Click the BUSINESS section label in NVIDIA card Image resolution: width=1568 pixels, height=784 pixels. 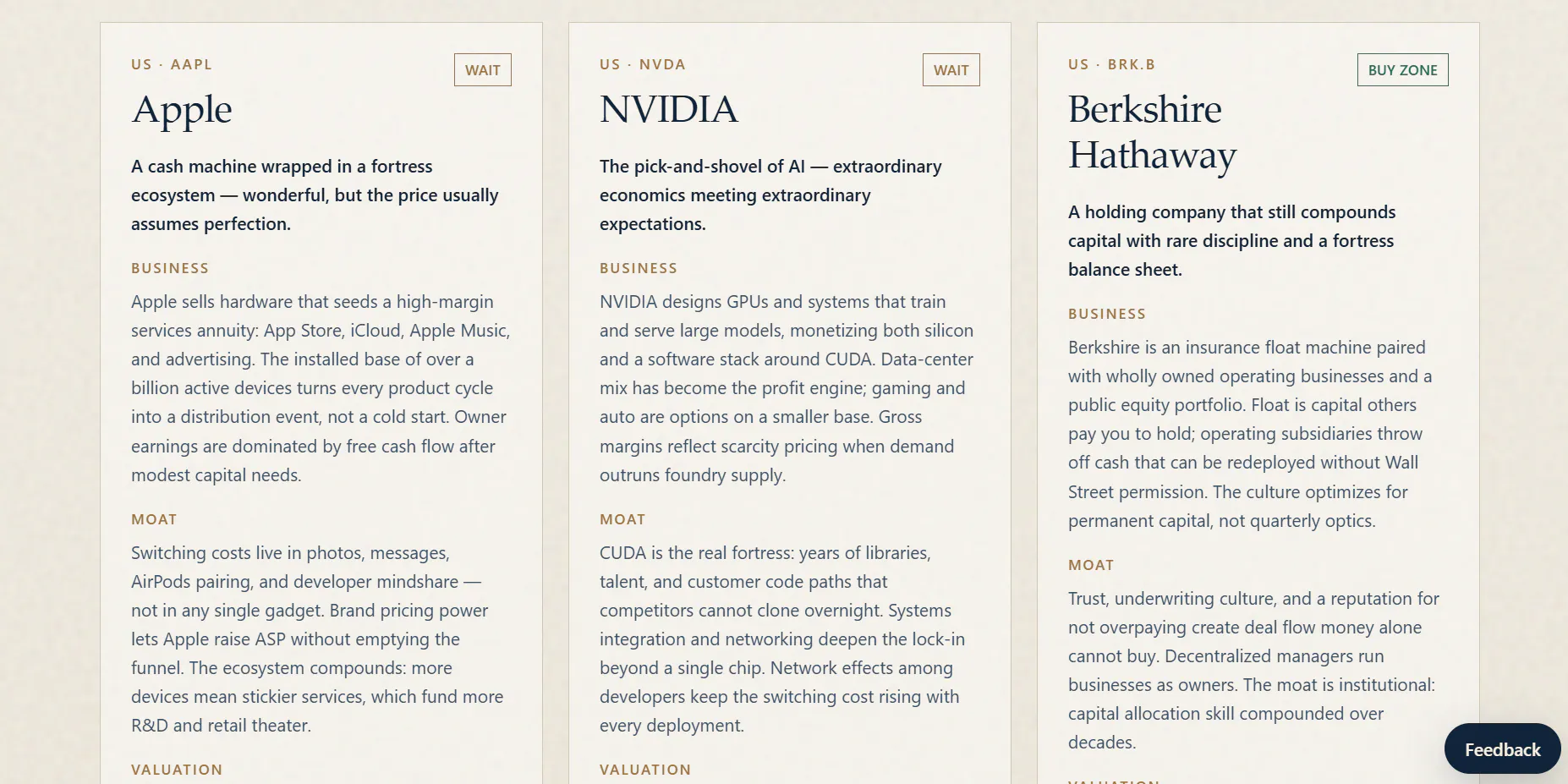click(x=639, y=268)
